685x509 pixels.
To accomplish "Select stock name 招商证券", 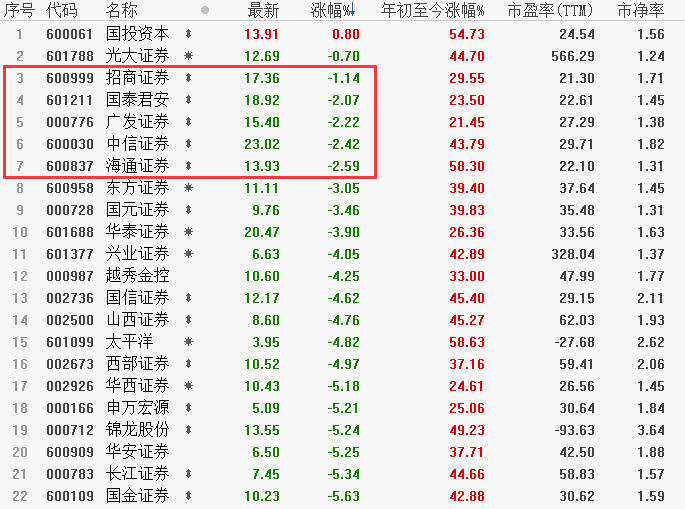I will pyautogui.click(x=137, y=78).
